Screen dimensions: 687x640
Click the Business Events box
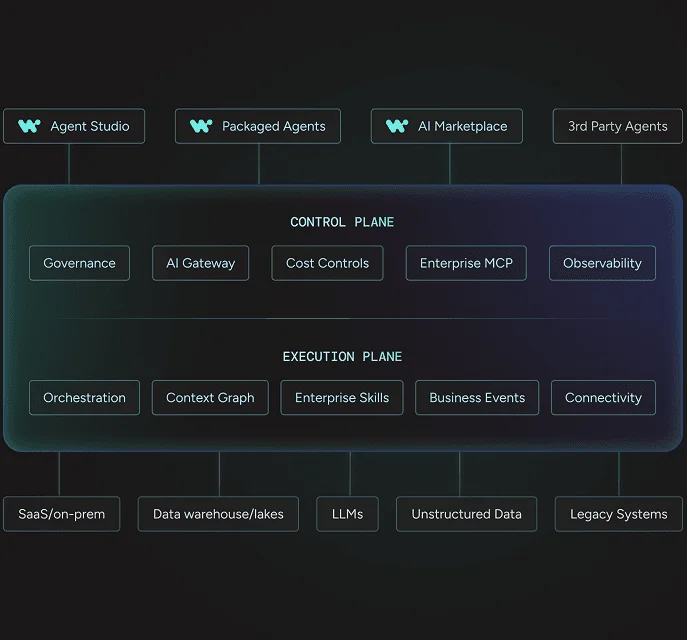(477, 397)
